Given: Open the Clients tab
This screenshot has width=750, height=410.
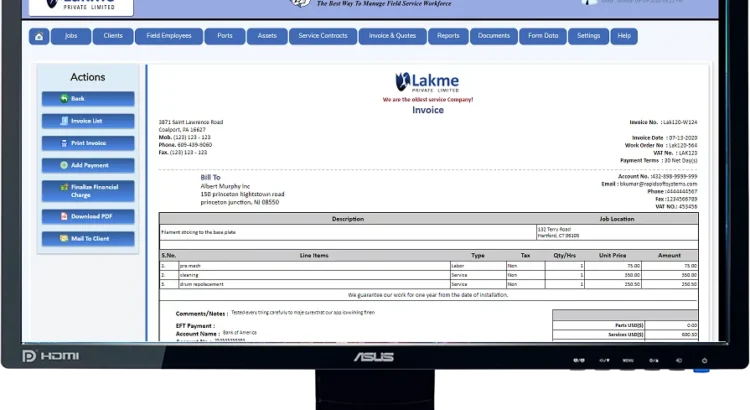Looking at the screenshot, I should pyautogui.click(x=113, y=36).
